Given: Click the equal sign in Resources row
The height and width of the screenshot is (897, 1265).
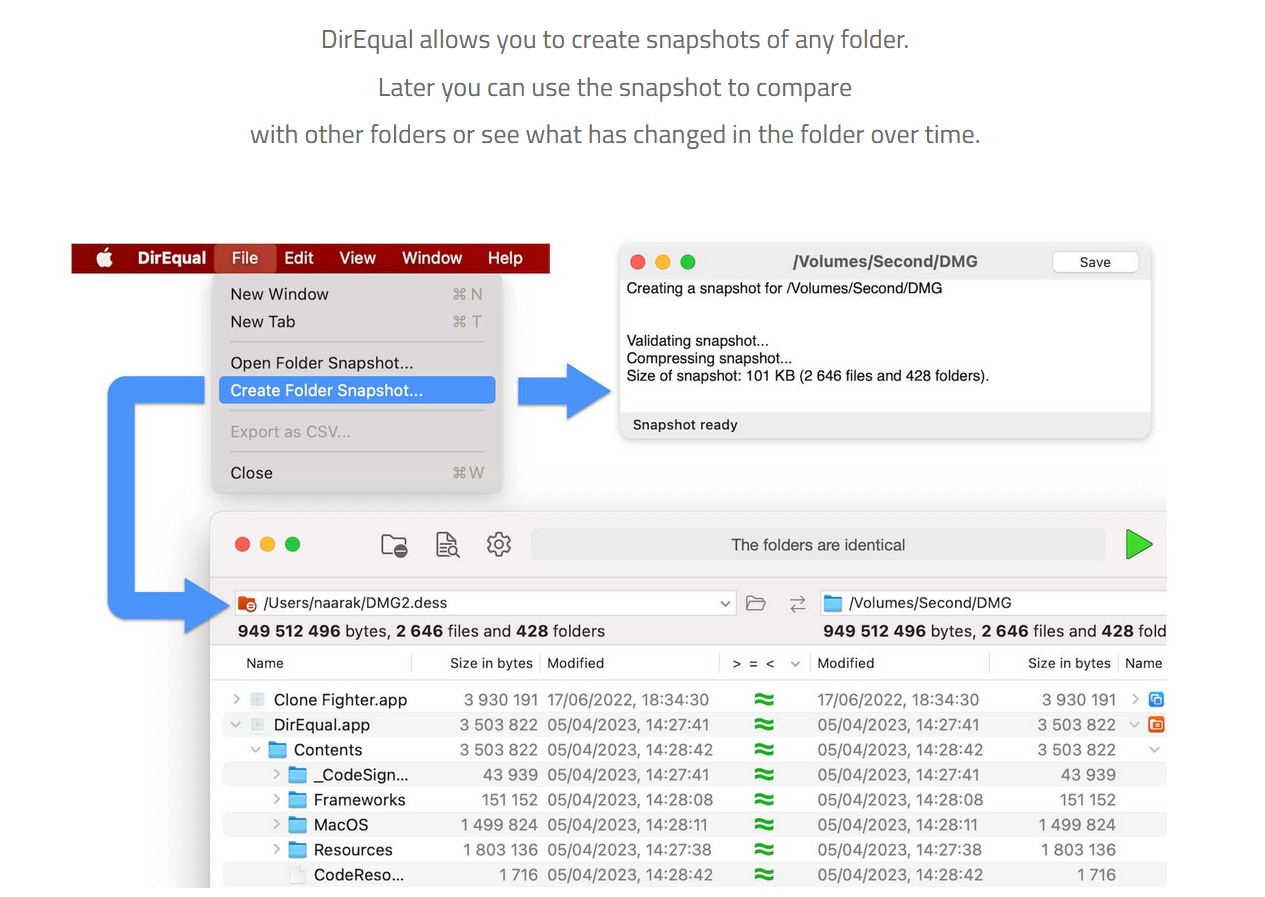Looking at the screenshot, I should (x=764, y=850).
